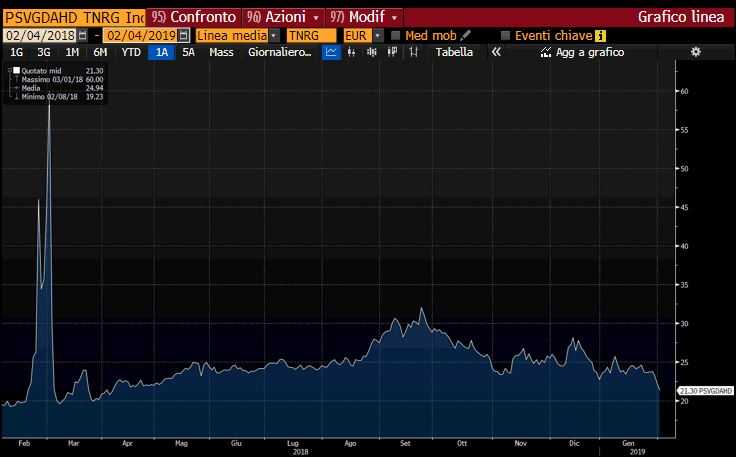Click the Linea media field
The width and height of the screenshot is (736, 457).
coord(232,36)
